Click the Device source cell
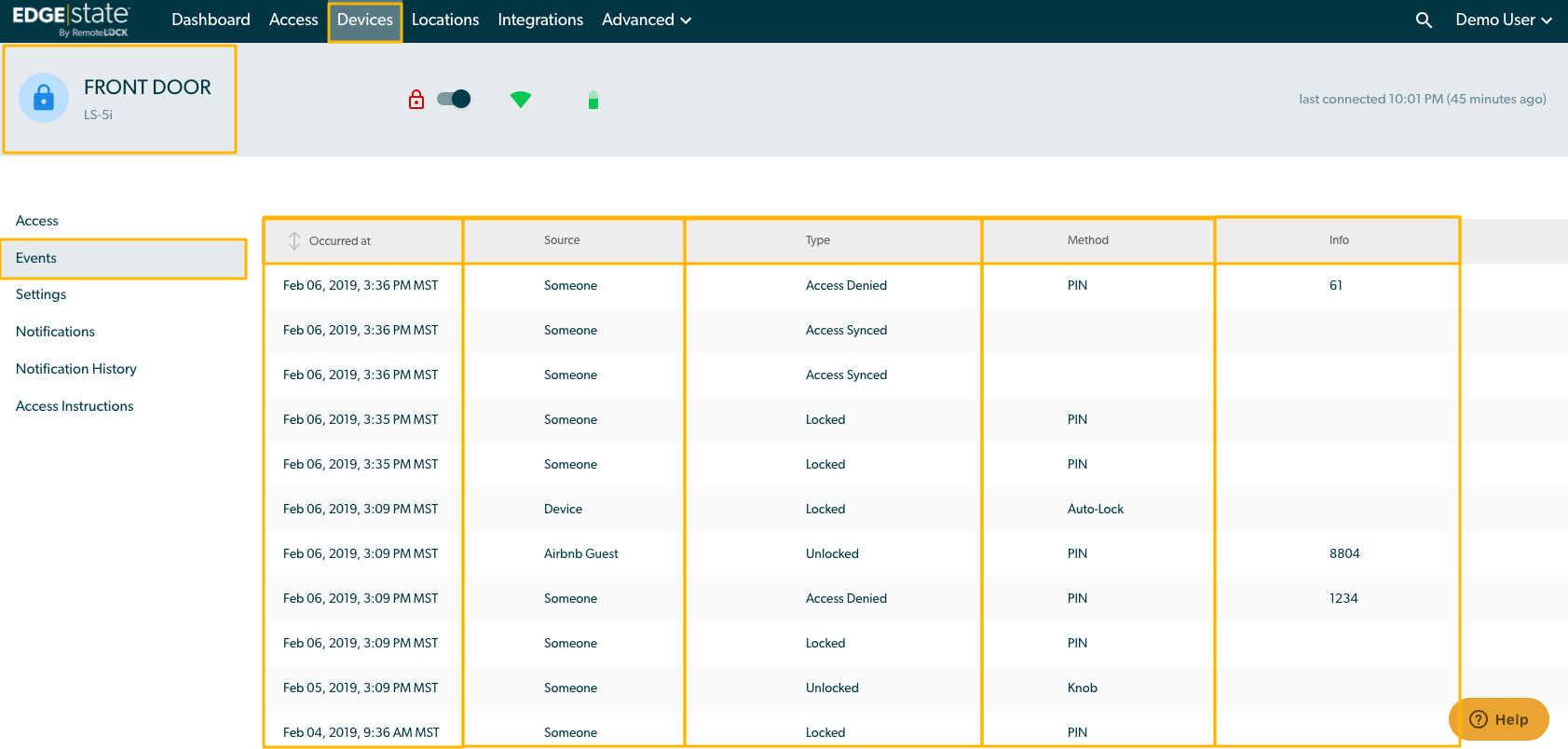 click(x=563, y=509)
